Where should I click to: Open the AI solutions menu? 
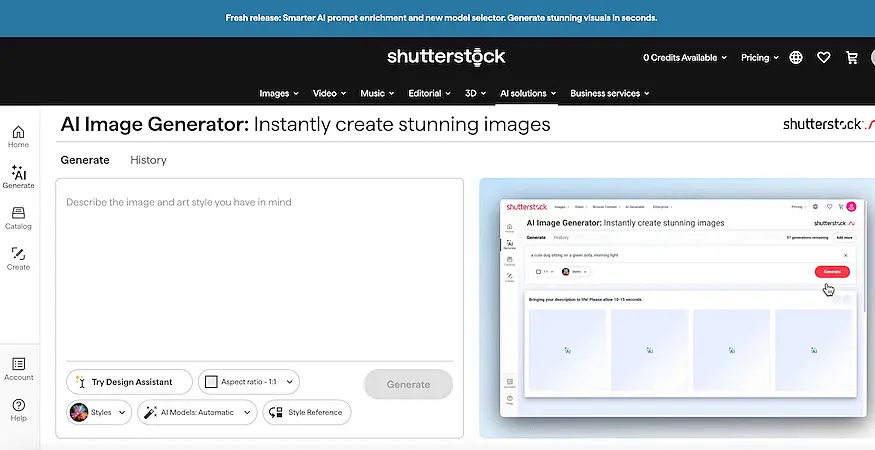click(x=528, y=93)
